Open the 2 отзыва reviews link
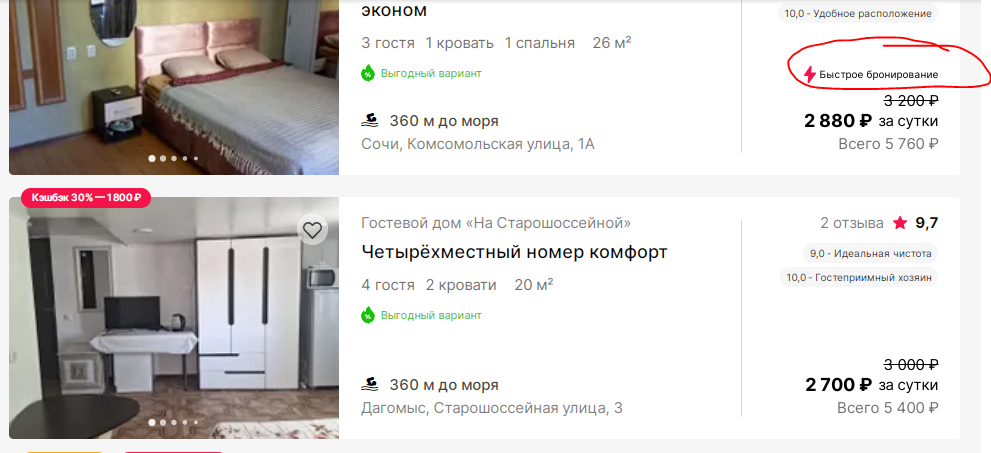Image resolution: width=991 pixels, height=453 pixels. coord(852,223)
